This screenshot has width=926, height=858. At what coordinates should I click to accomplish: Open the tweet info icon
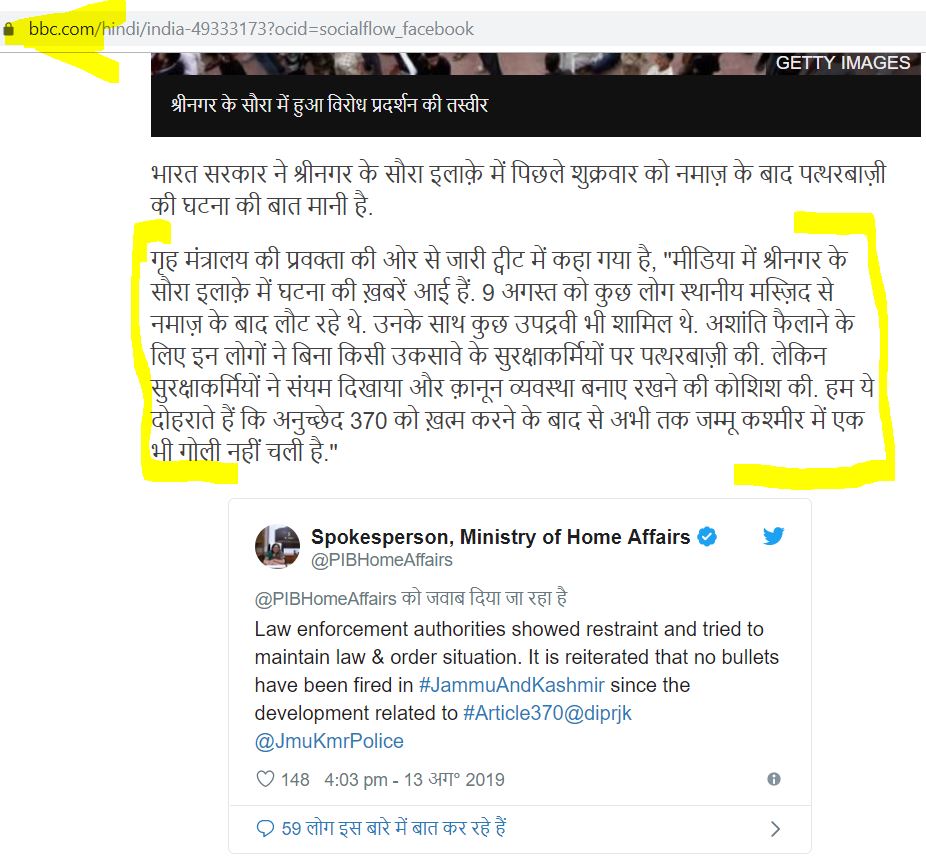(x=774, y=779)
